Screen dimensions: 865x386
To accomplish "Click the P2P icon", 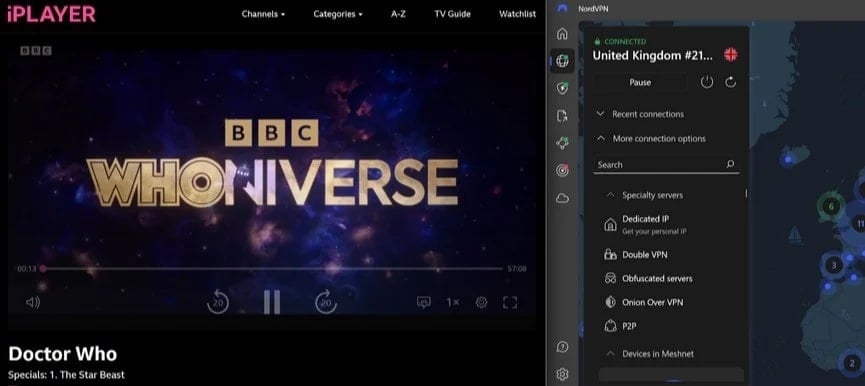I will (610, 326).
